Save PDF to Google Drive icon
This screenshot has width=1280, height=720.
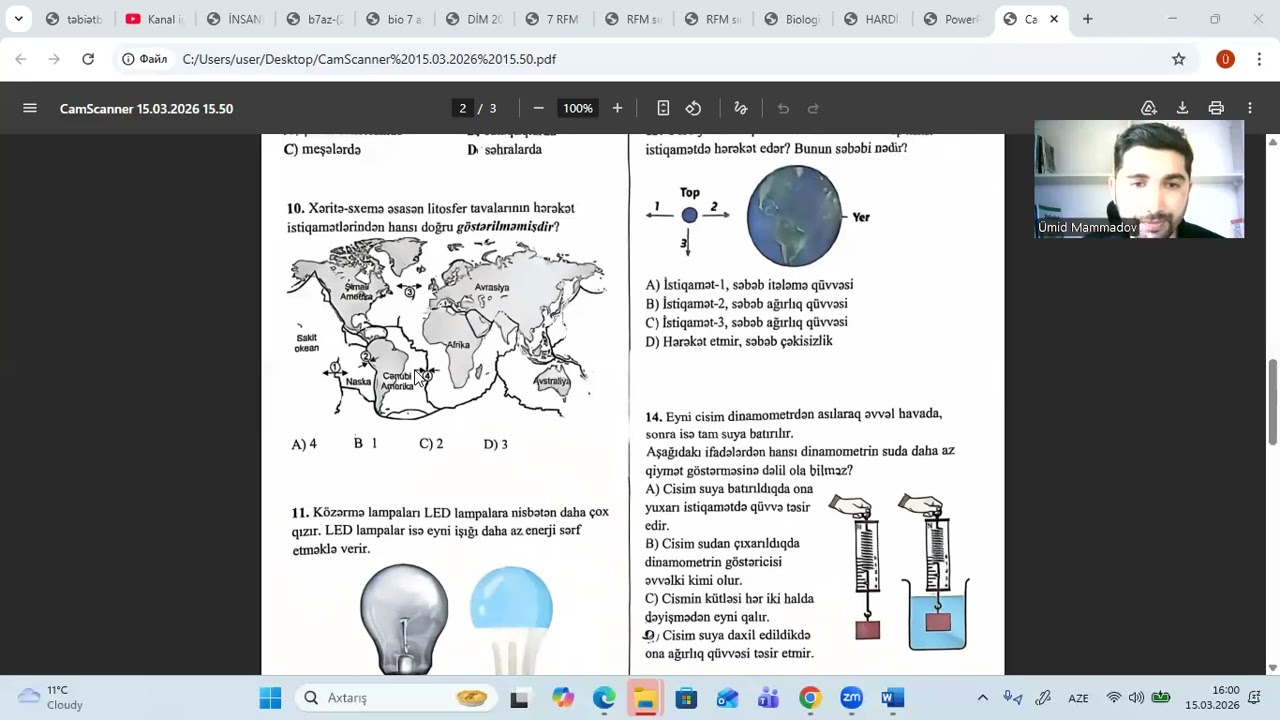point(1149,108)
